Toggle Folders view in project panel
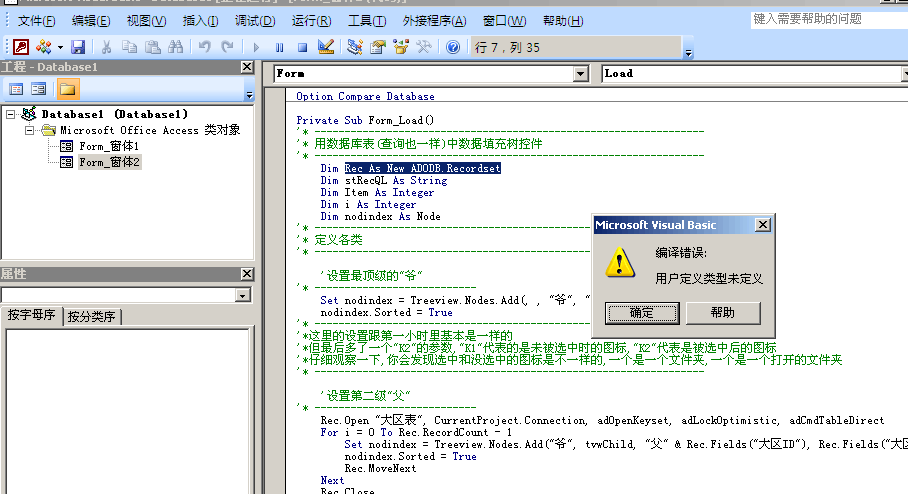This screenshot has height=494, width=908. [67, 89]
